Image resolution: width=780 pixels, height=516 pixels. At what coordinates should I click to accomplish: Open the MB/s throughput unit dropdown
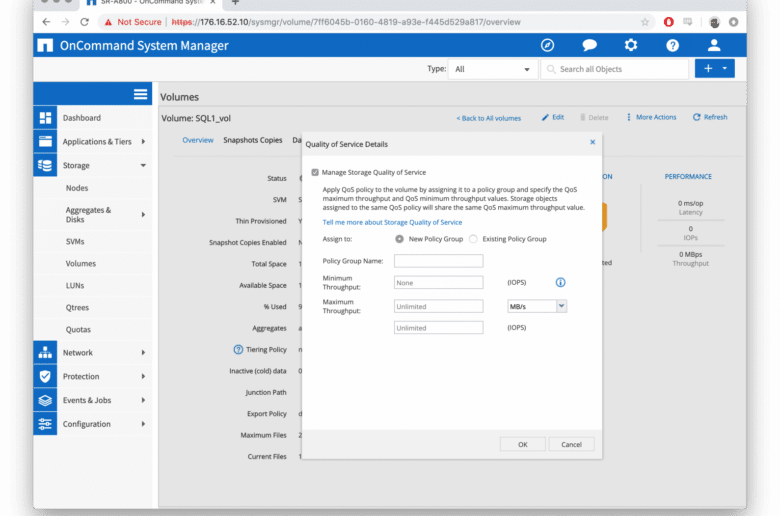coord(537,306)
